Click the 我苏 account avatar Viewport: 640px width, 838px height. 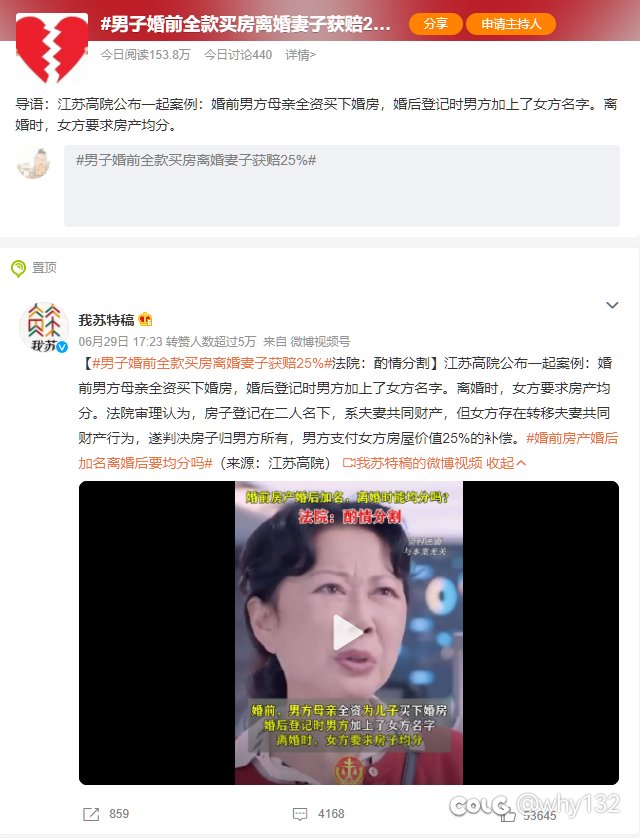44,327
